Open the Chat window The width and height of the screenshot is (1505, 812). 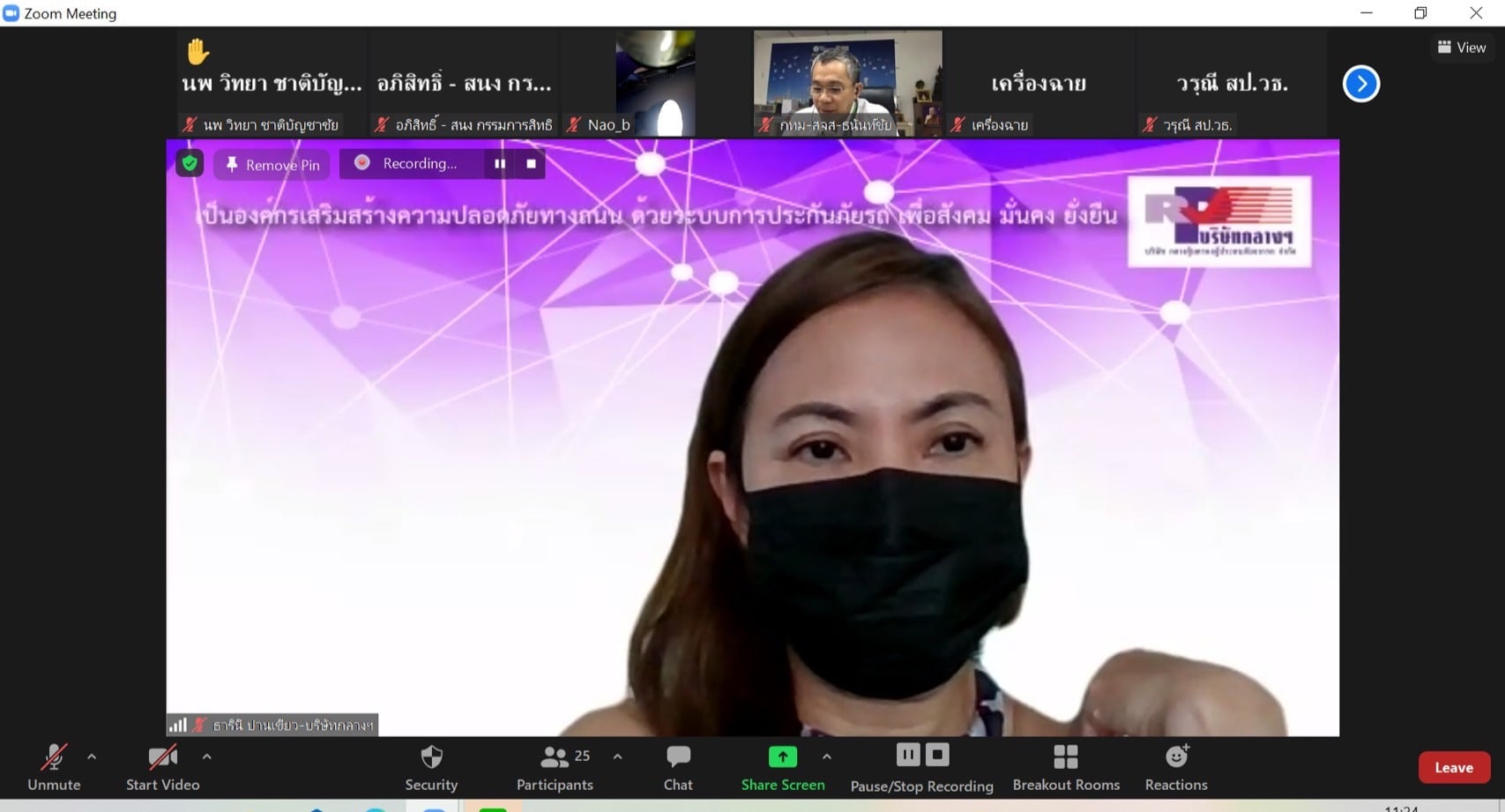[677, 767]
